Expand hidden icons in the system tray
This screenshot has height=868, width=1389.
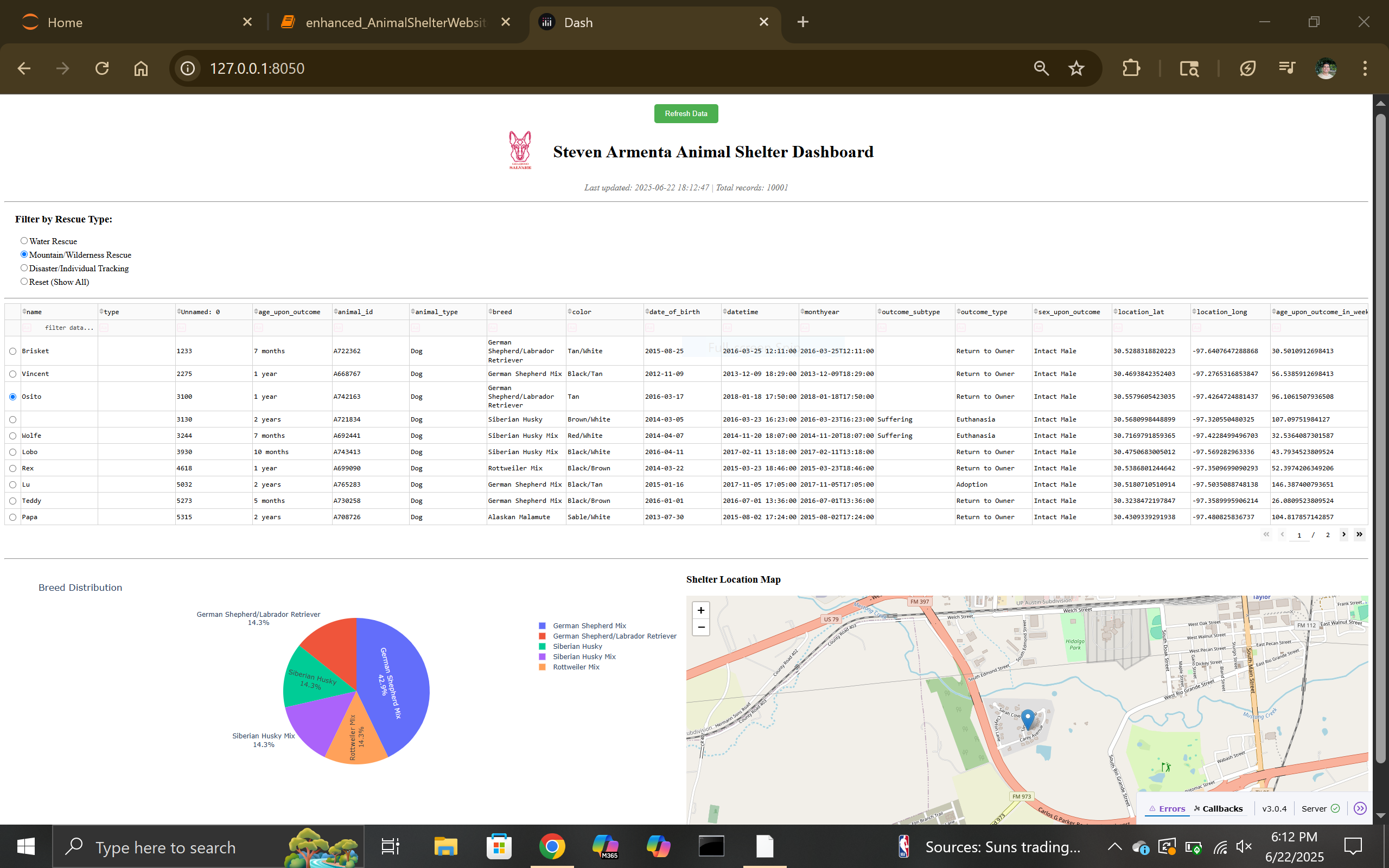click(x=1114, y=846)
